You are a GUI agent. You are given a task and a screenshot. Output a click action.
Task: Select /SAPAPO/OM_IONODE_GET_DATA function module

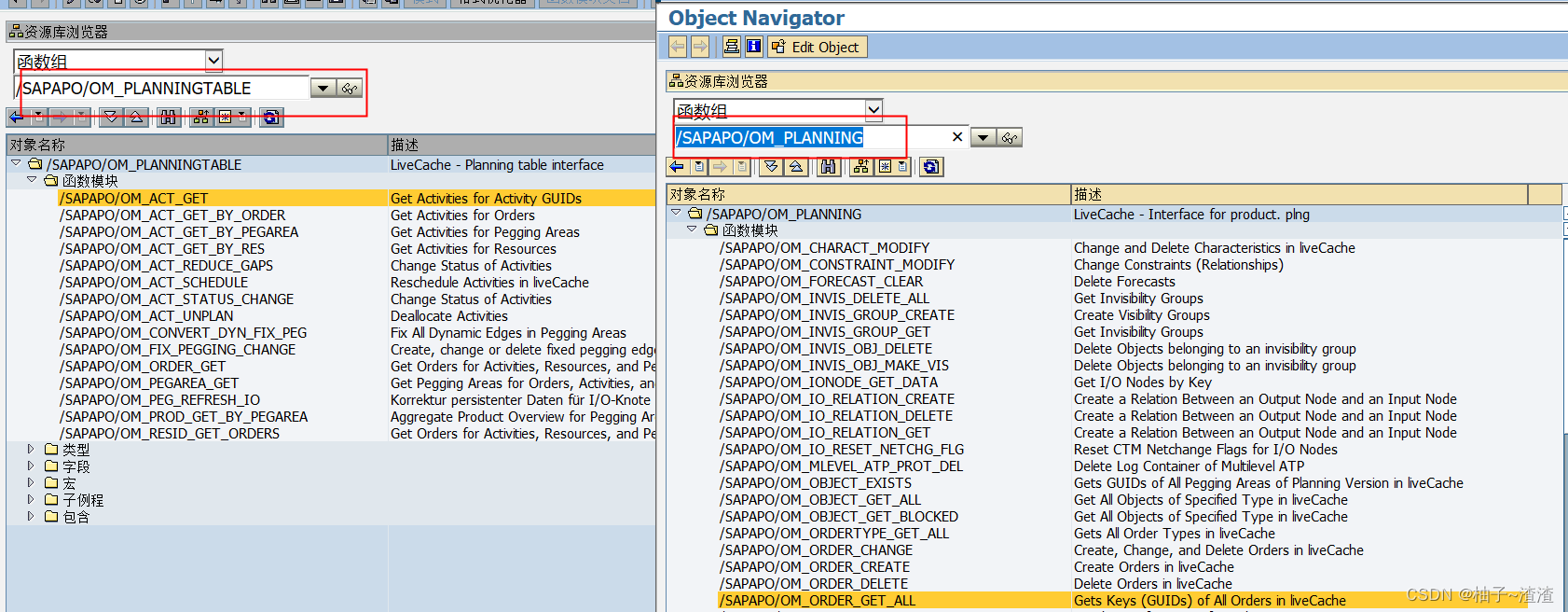tap(829, 382)
